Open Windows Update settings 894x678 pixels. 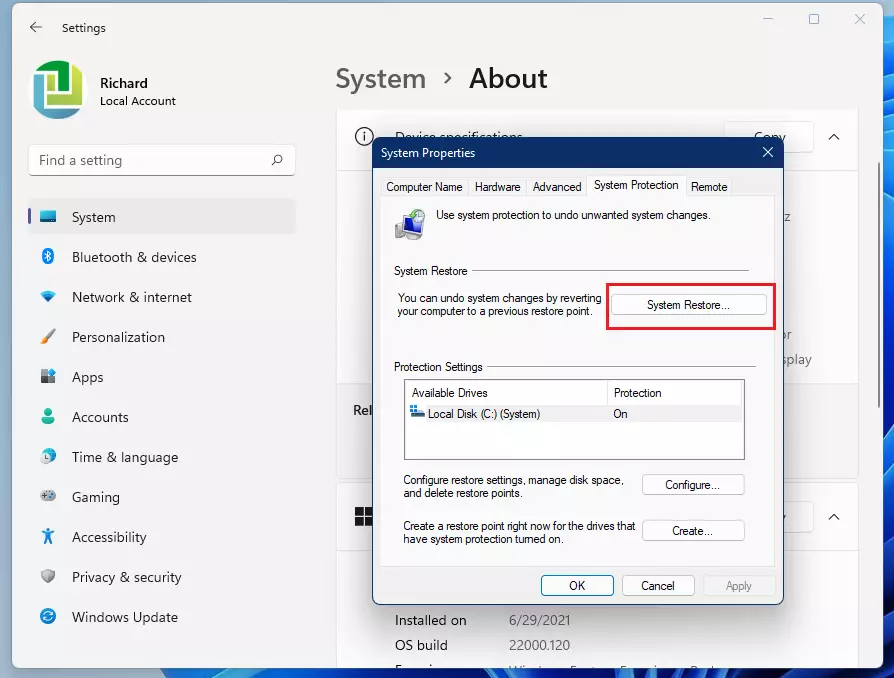(x=162, y=617)
